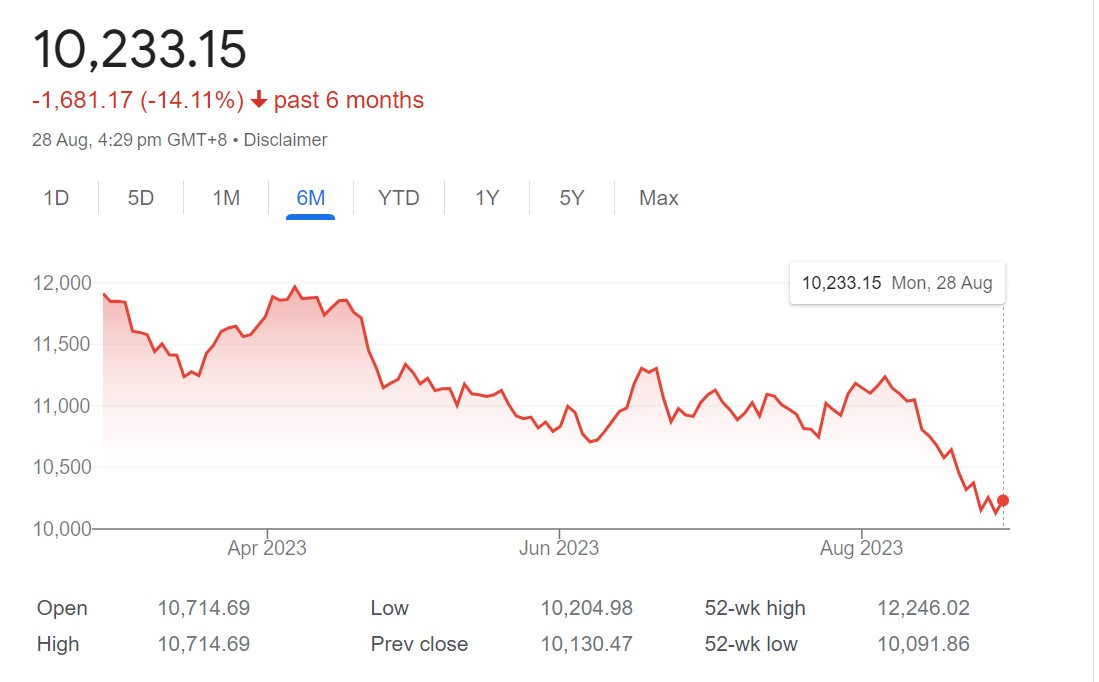Select the active 6M tab
Image resolution: width=1099 pixels, height=682 pixels.
tap(310, 198)
